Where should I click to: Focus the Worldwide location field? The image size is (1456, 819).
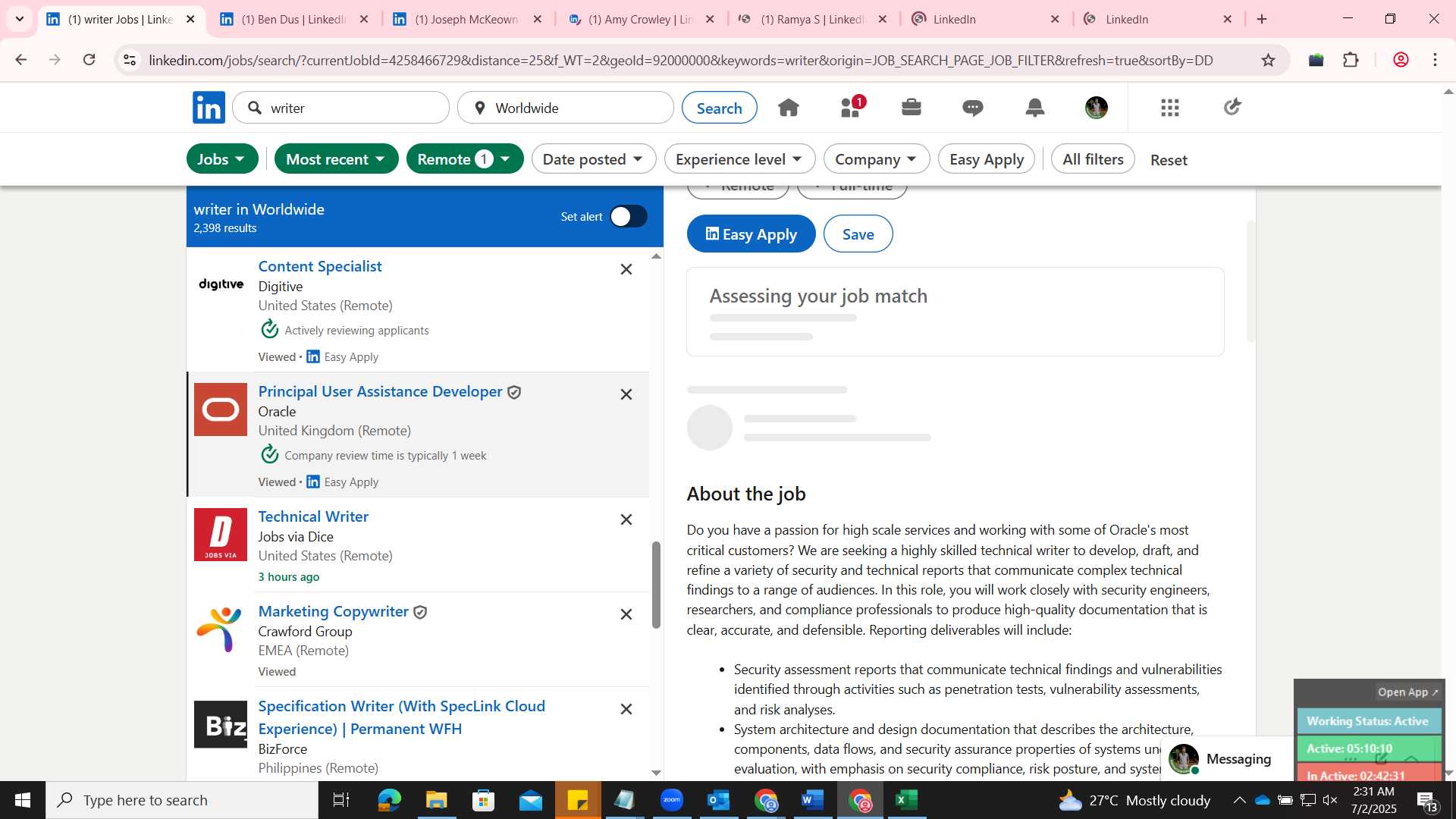[x=566, y=108]
